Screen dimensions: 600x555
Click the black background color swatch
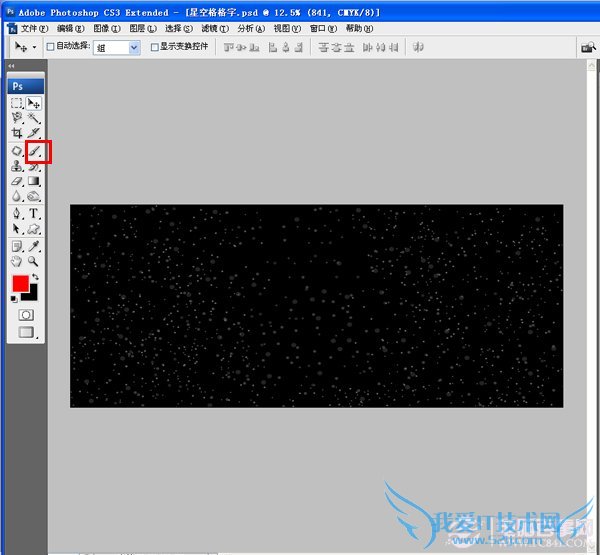tap(32, 295)
